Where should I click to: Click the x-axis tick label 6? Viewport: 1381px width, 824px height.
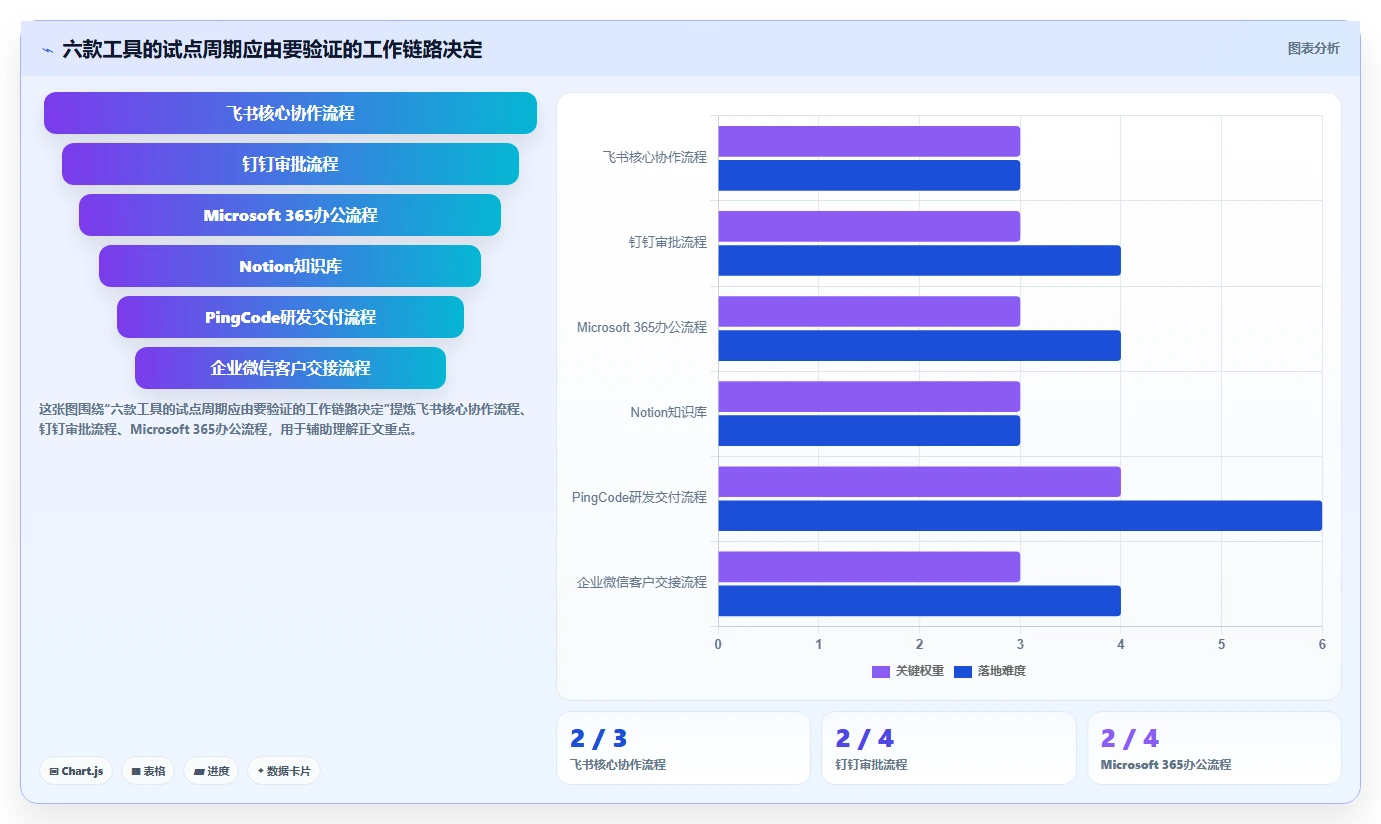click(1322, 644)
